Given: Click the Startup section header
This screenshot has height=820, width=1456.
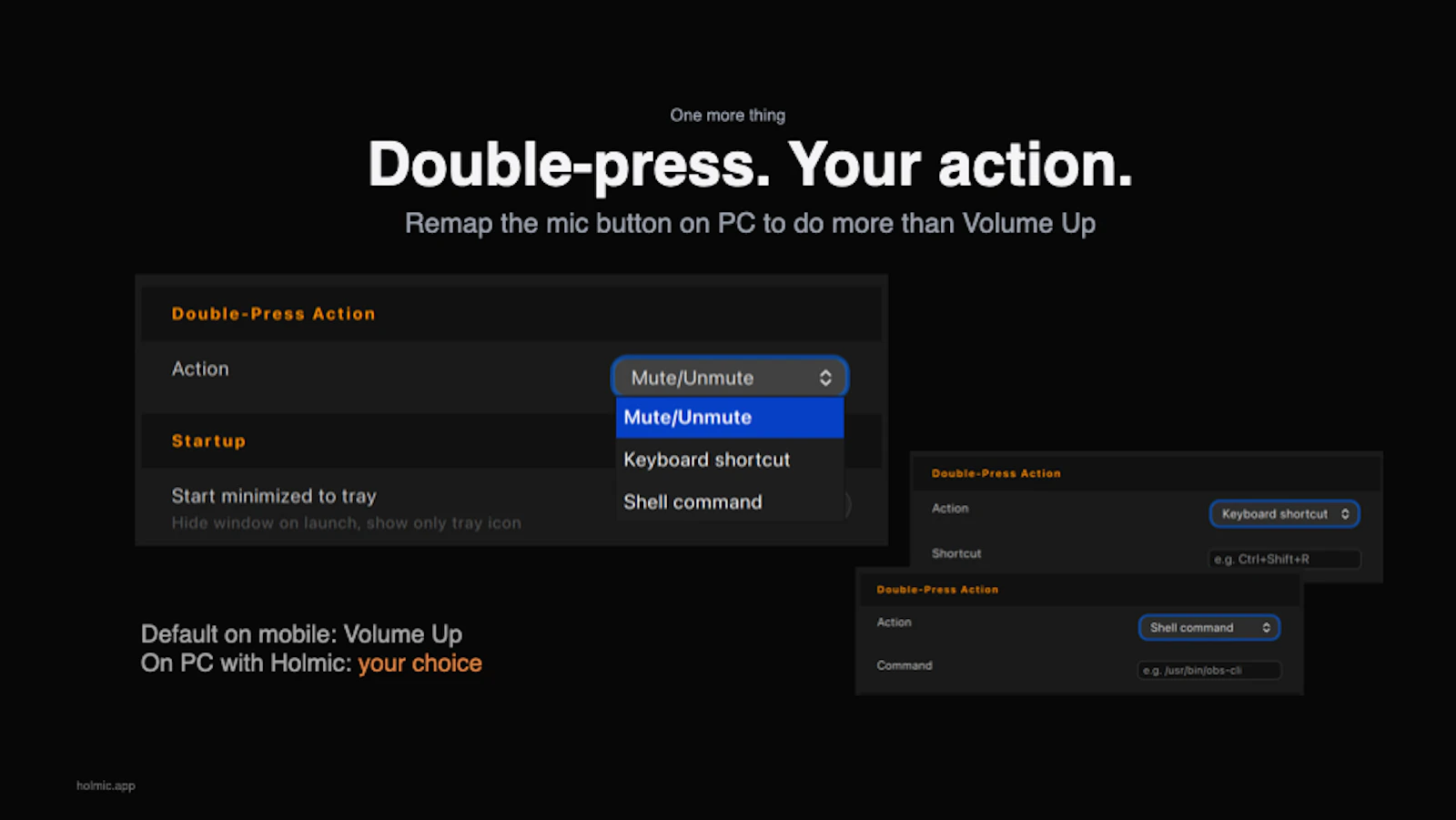Looking at the screenshot, I should click(x=208, y=441).
